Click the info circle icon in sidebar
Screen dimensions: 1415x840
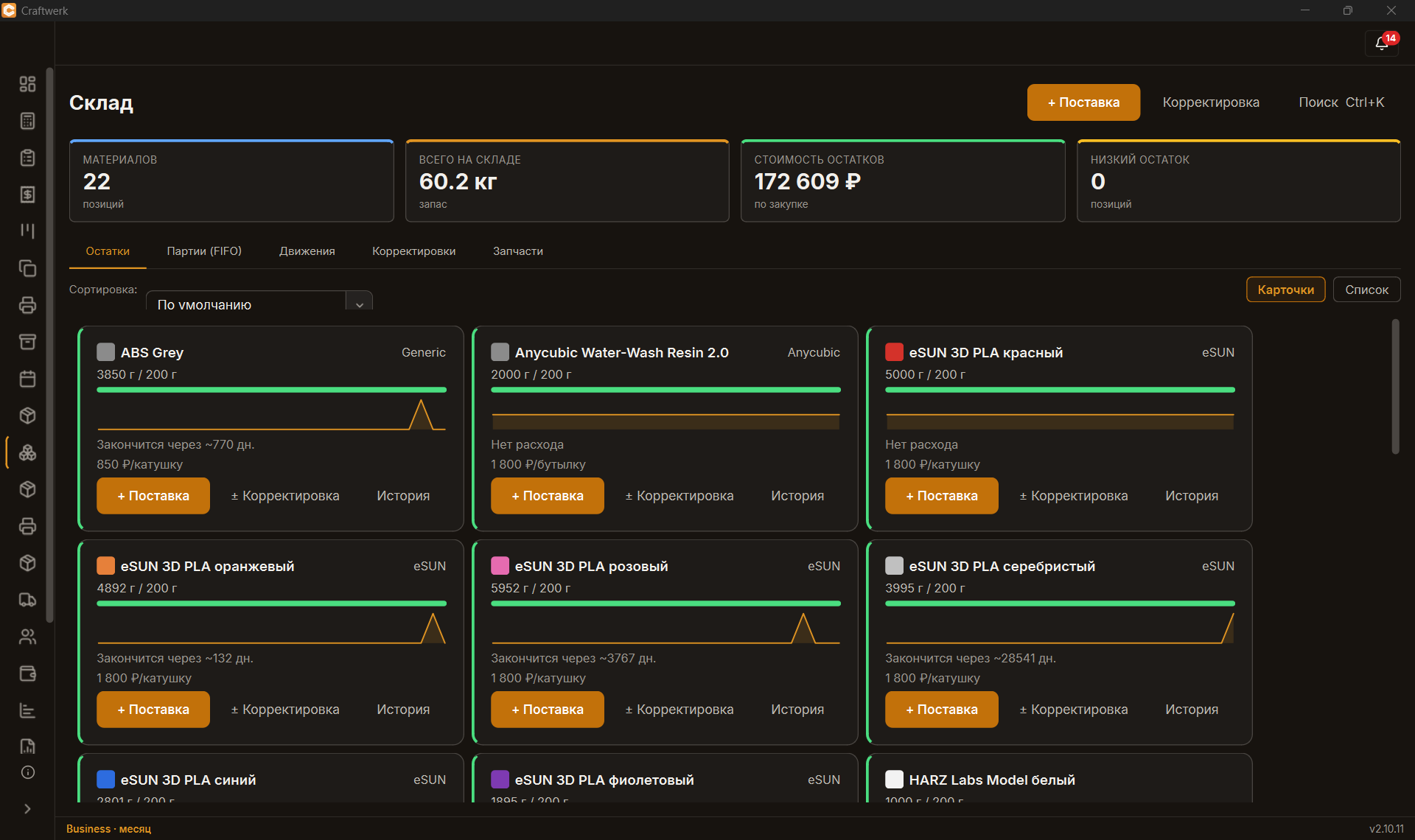pyautogui.click(x=27, y=772)
